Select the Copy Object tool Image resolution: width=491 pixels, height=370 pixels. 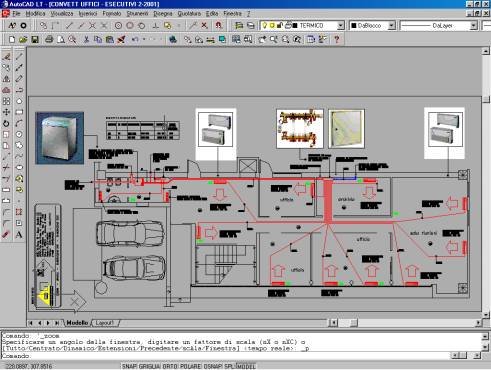(6, 68)
